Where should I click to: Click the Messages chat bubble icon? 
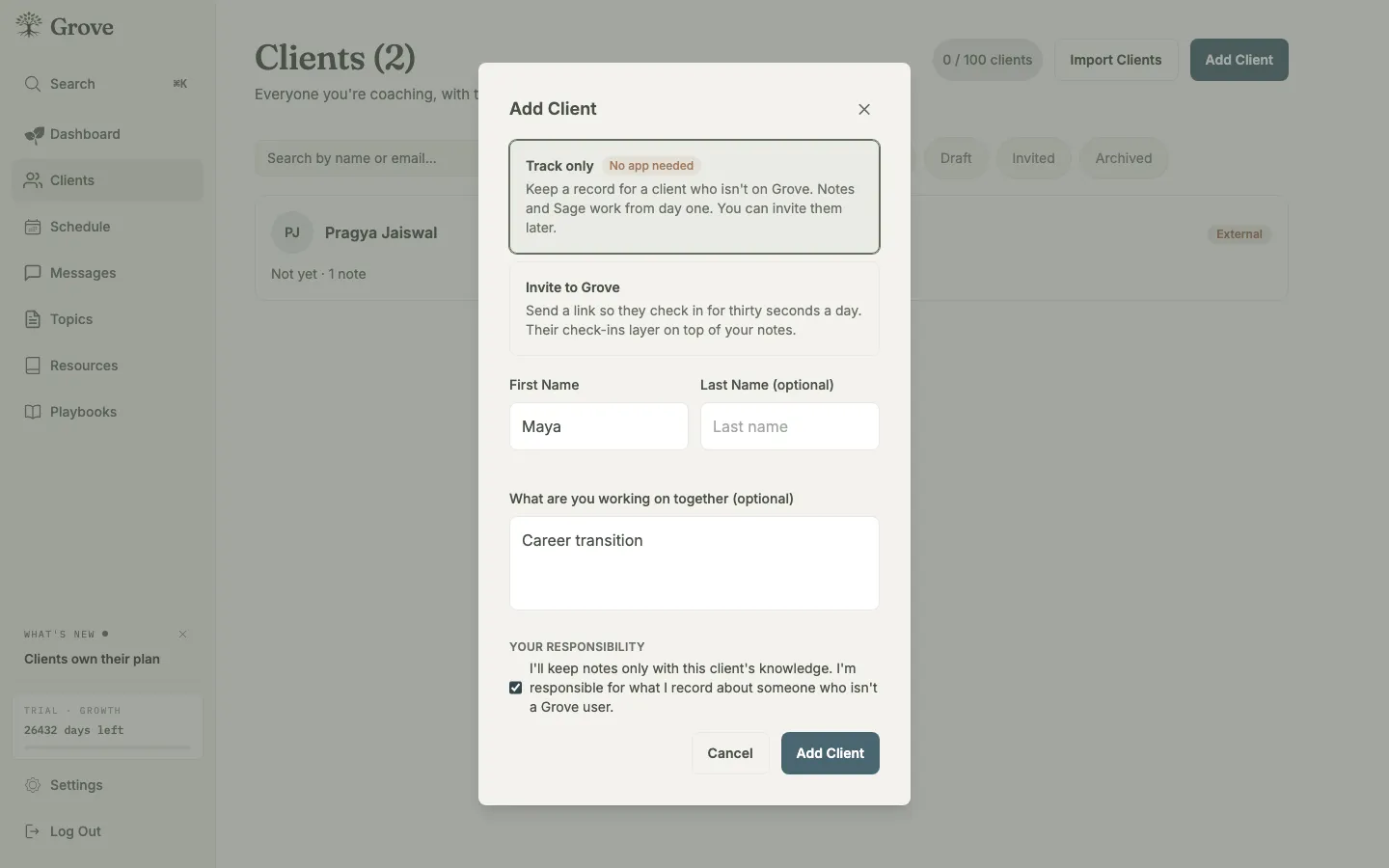[33, 273]
